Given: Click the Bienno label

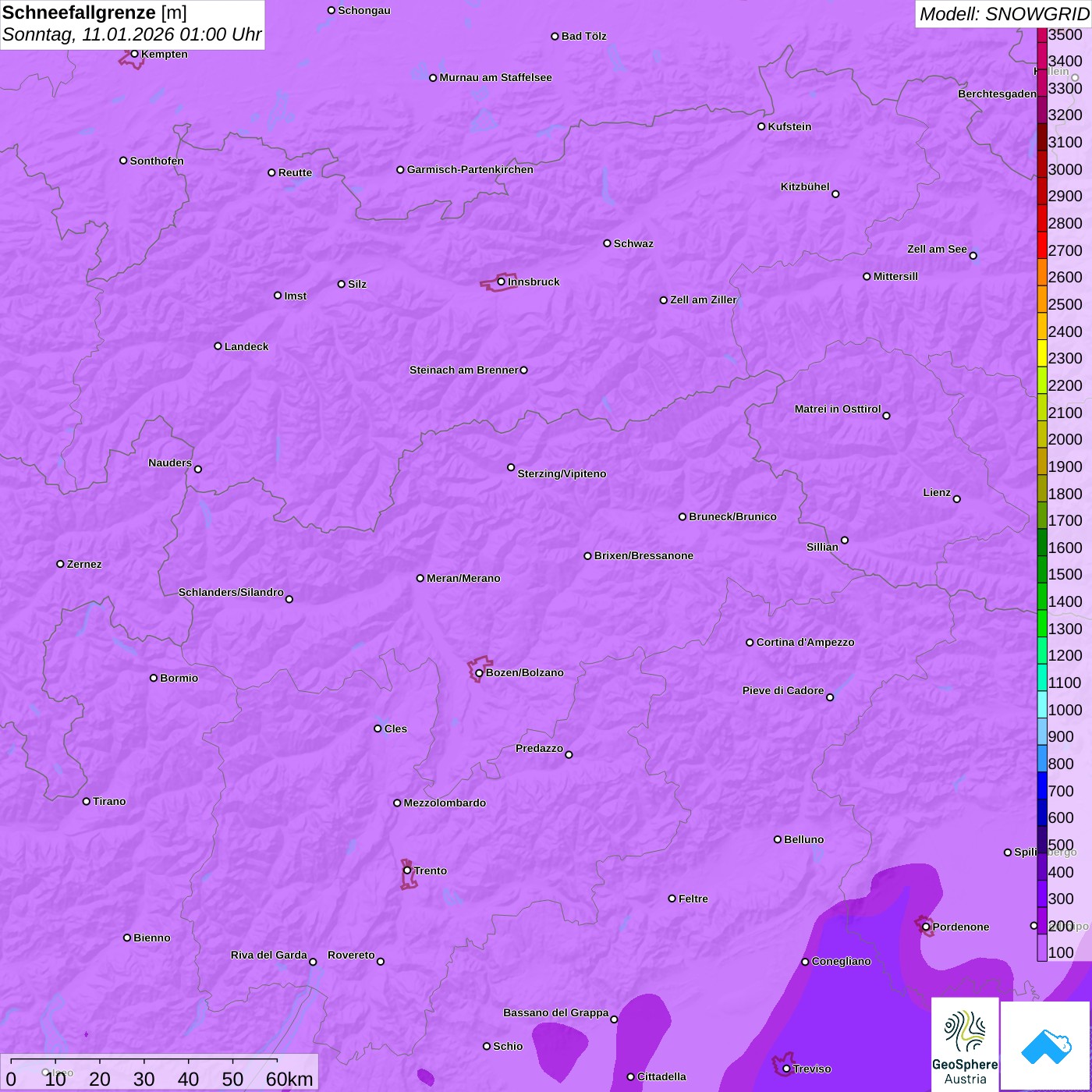Looking at the screenshot, I should tap(151, 938).
